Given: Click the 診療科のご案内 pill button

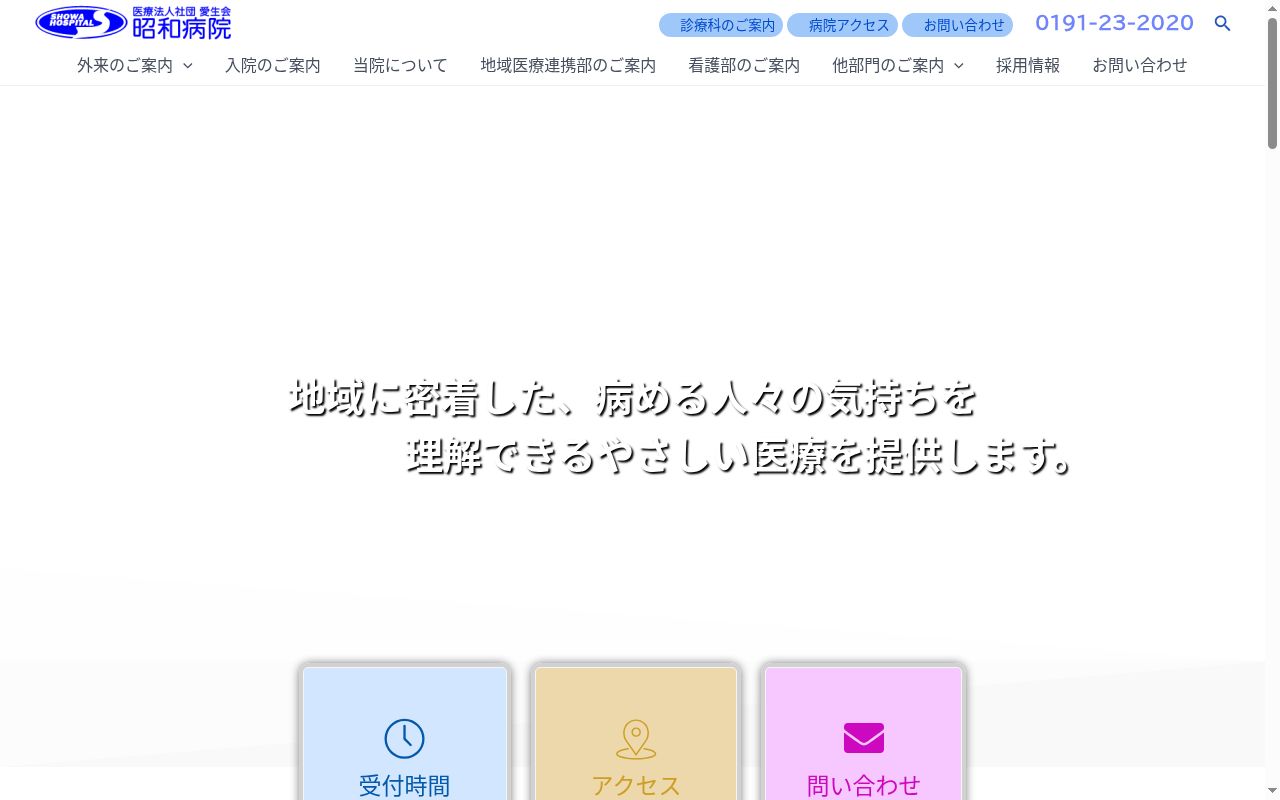Looking at the screenshot, I should click(721, 25).
